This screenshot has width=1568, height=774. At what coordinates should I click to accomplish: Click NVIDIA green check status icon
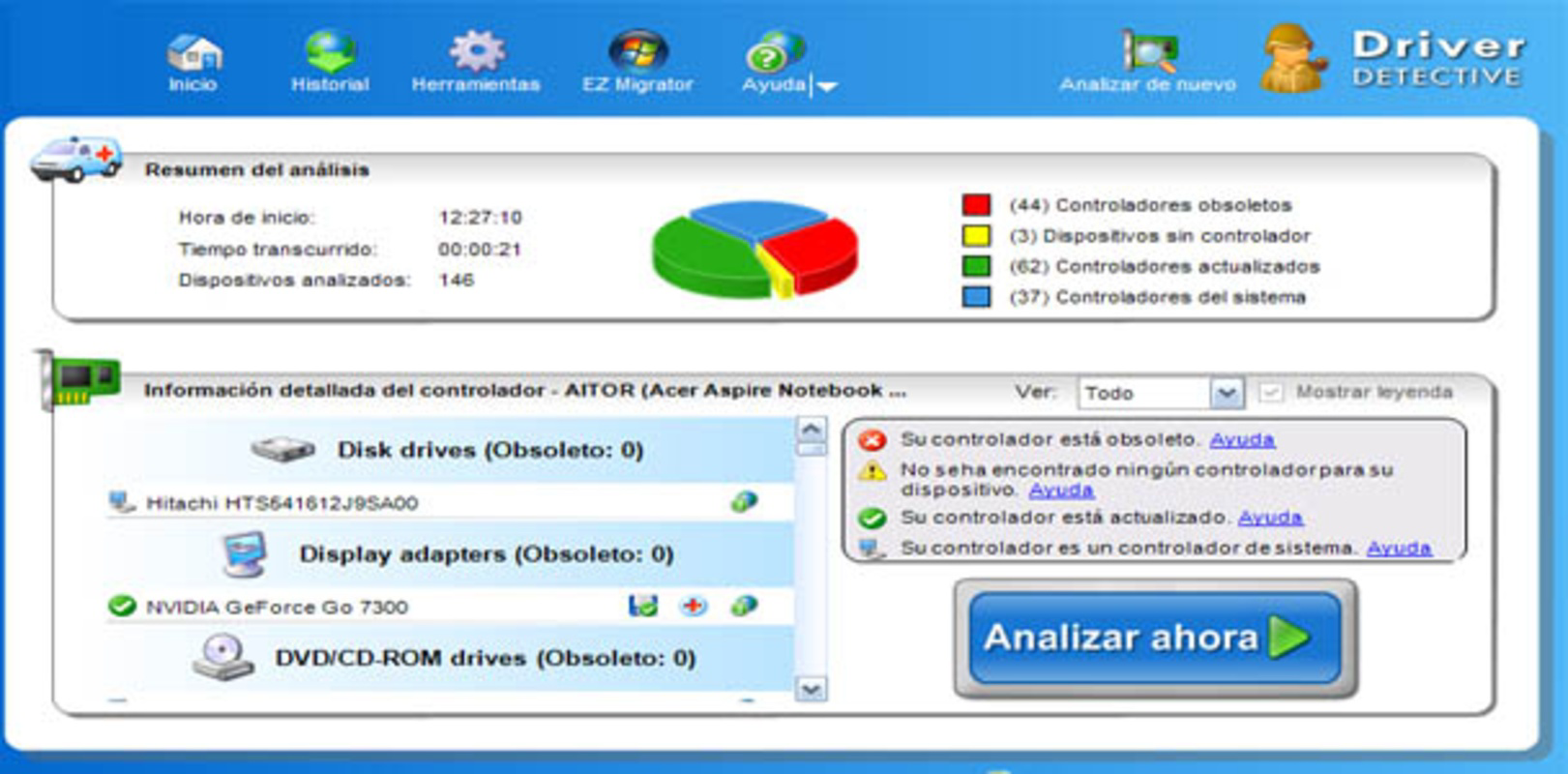122,607
